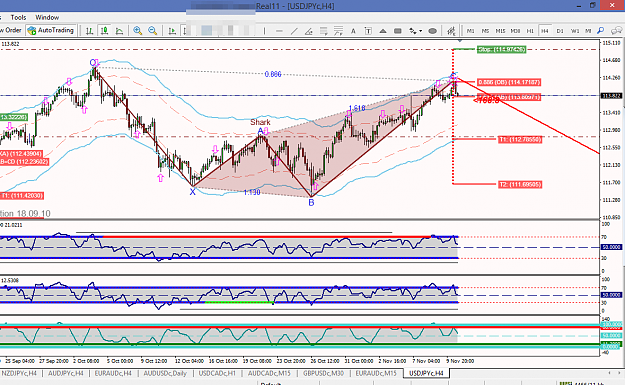
Task: Click the 0.886 (DB) price label
Action: (x=509, y=82)
